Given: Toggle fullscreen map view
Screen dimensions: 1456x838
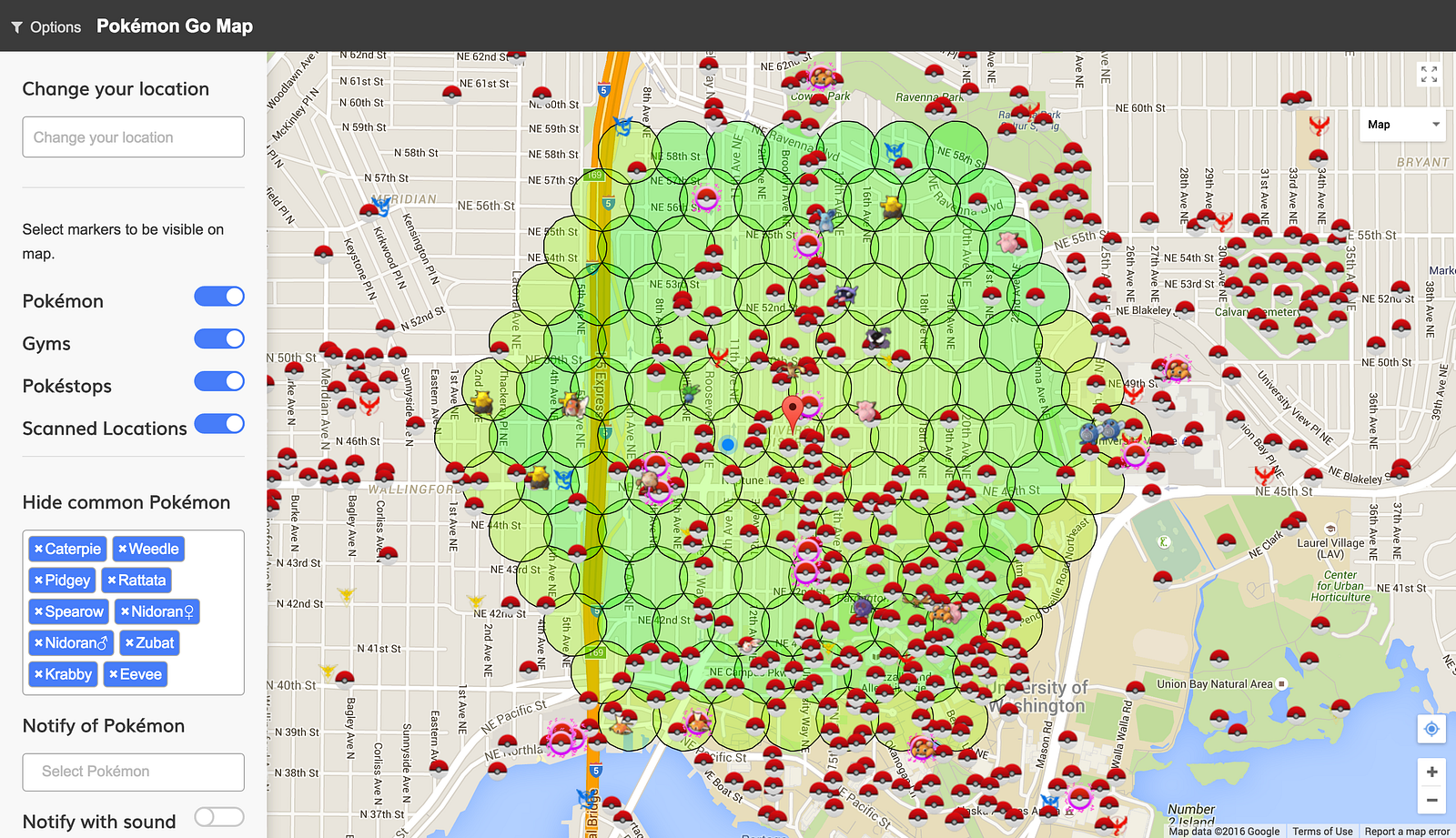Looking at the screenshot, I should point(1429,75).
